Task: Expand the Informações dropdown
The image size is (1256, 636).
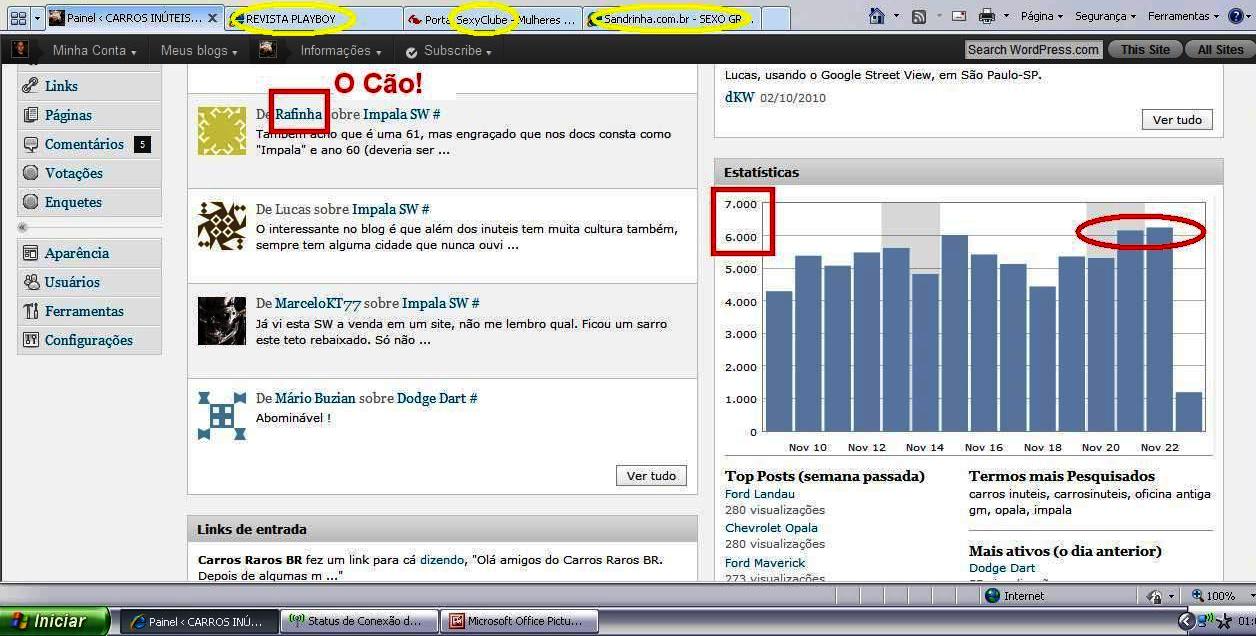Action: point(340,50)
